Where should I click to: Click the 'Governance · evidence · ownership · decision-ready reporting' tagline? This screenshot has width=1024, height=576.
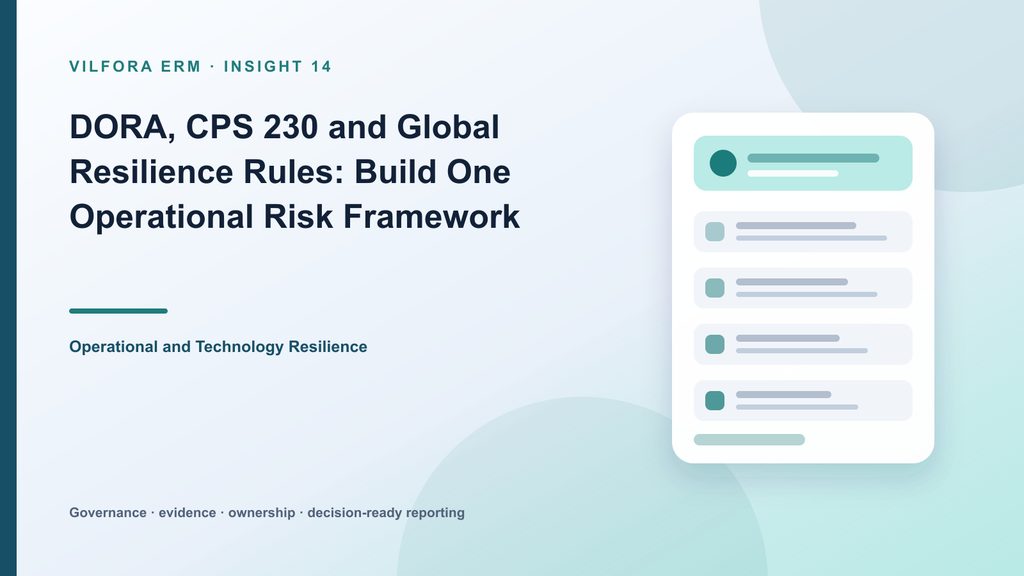tap(267, 513)
